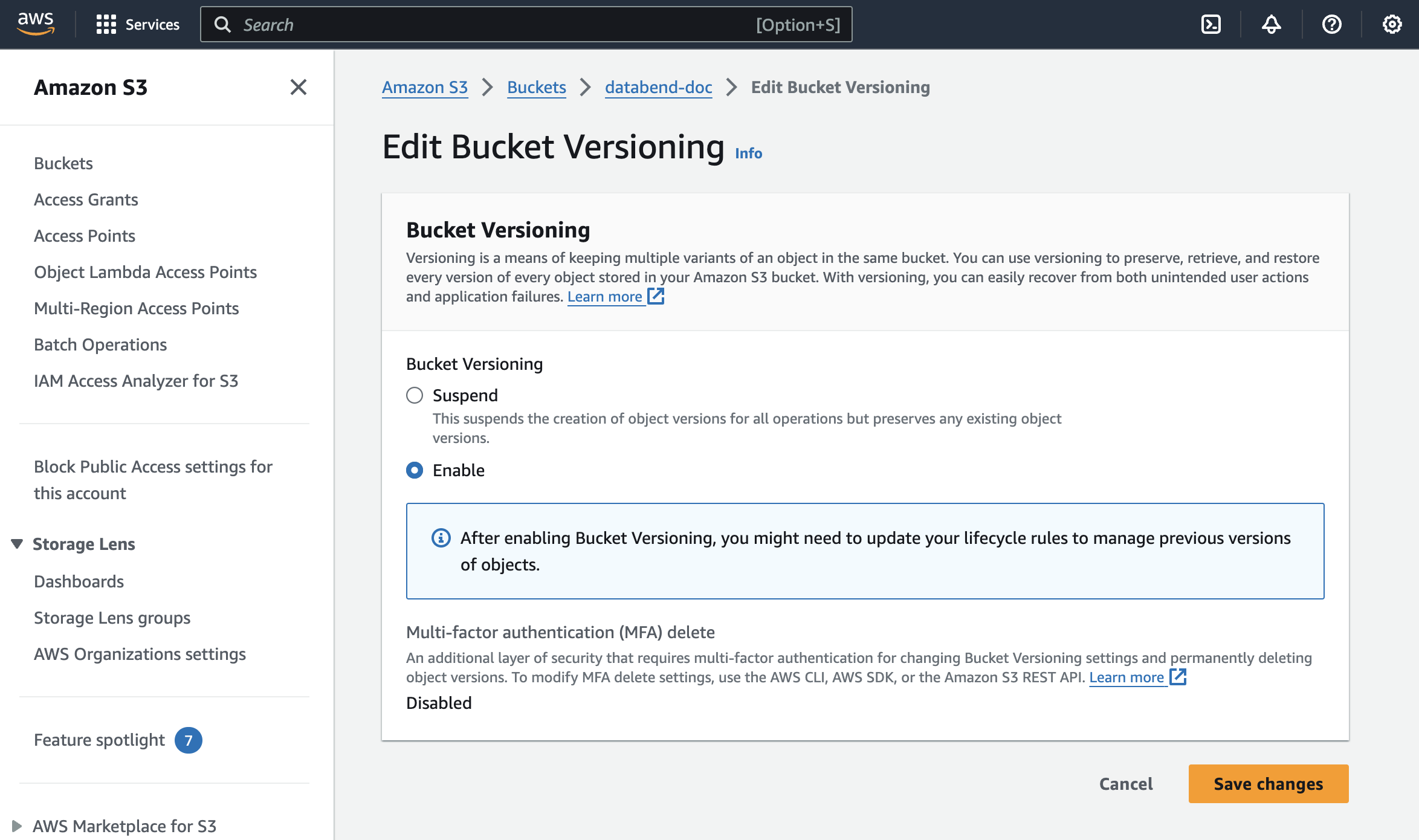
Task: Open the CloudShell terminal icon
Action: pyautogui.click(x=1211, y=24)
